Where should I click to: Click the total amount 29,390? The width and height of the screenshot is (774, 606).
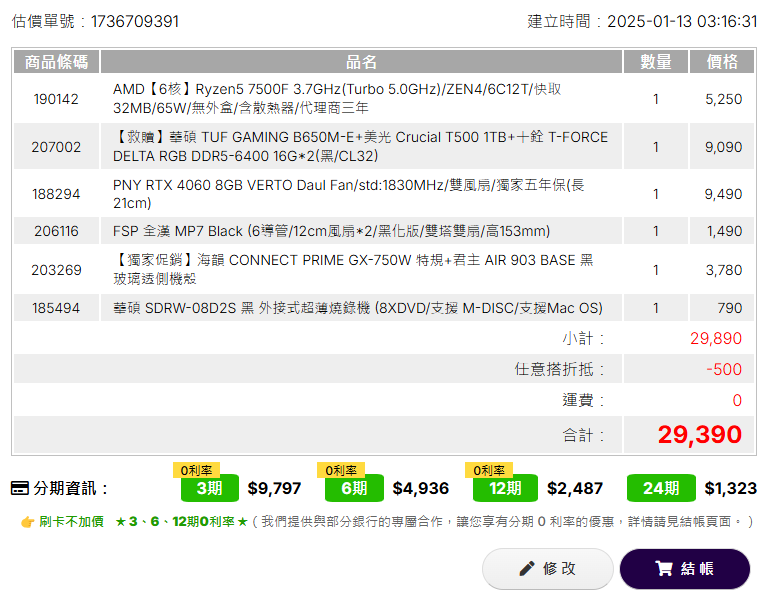coord(699,435)
